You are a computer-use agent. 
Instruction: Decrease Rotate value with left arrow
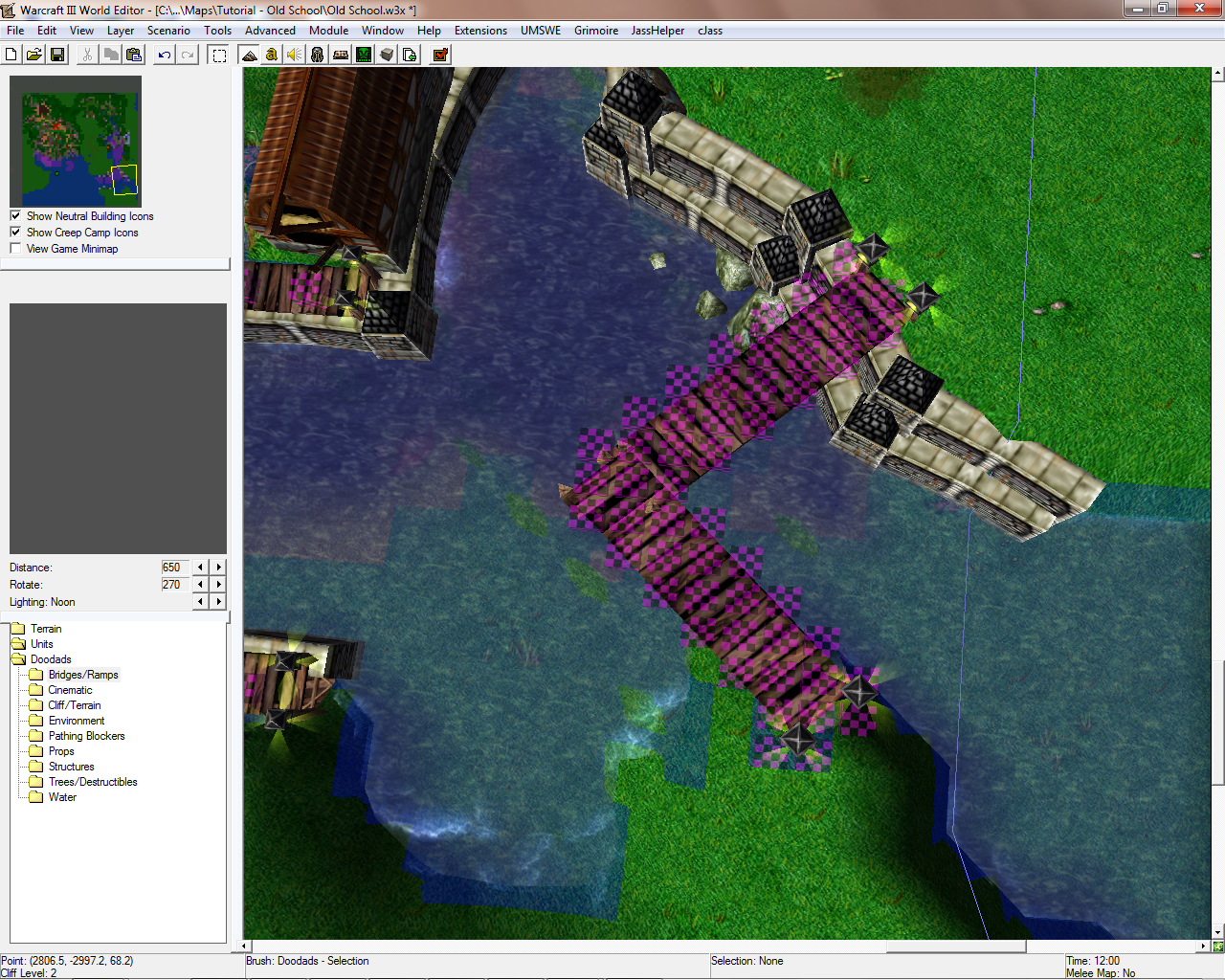point(200,585)
